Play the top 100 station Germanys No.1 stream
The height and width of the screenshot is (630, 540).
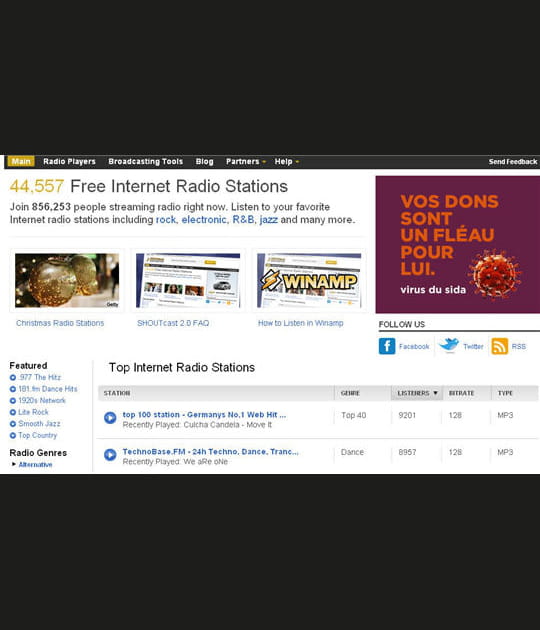point(110,418)
